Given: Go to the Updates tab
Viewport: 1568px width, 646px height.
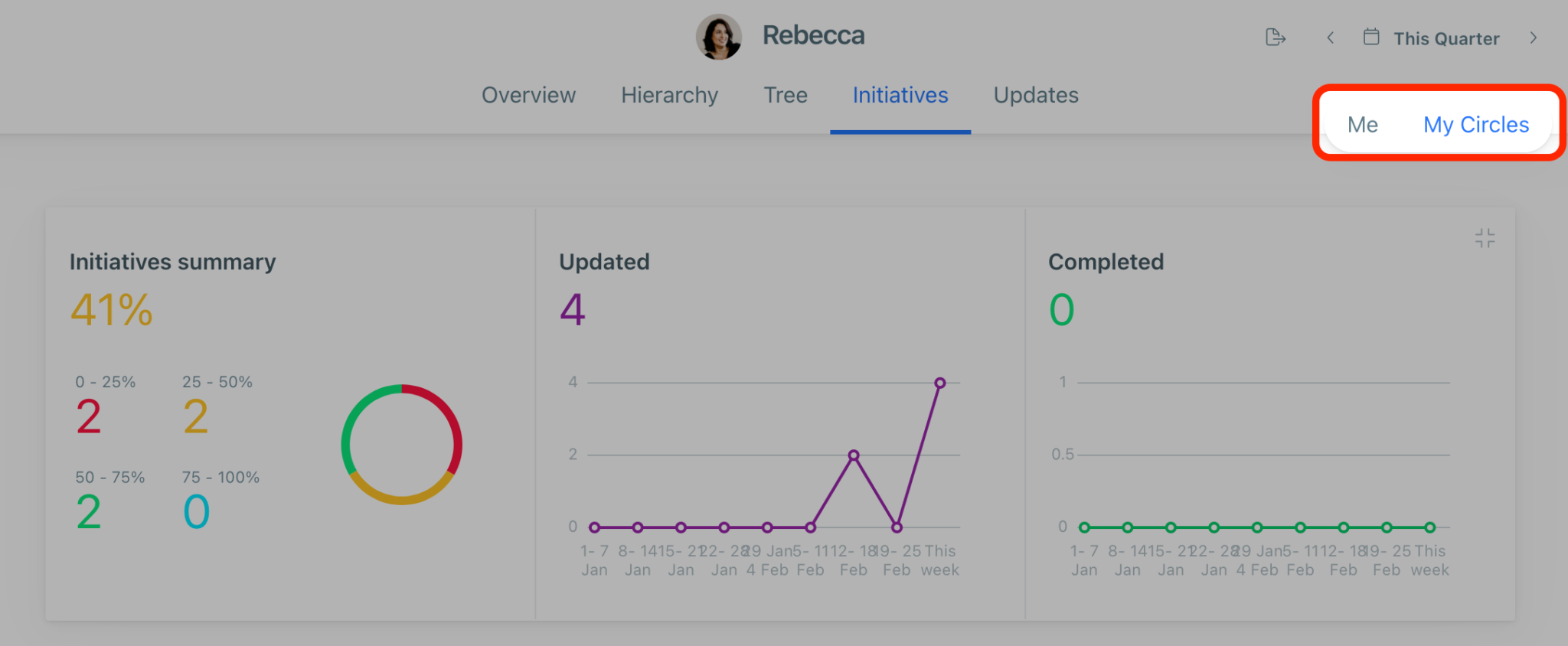Looking at the screenshot, I should (1036, 95).
